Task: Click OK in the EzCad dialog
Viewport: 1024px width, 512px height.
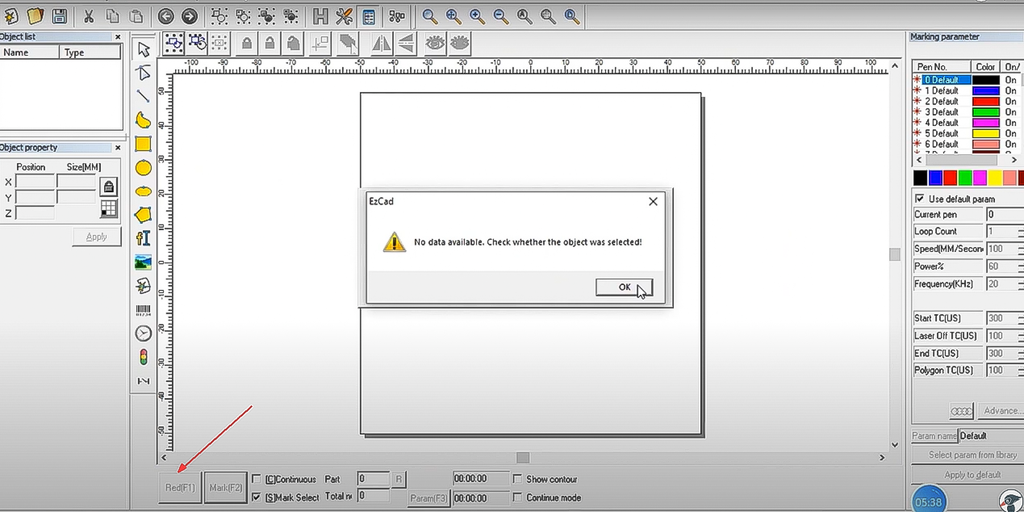Action: (624, 287)
